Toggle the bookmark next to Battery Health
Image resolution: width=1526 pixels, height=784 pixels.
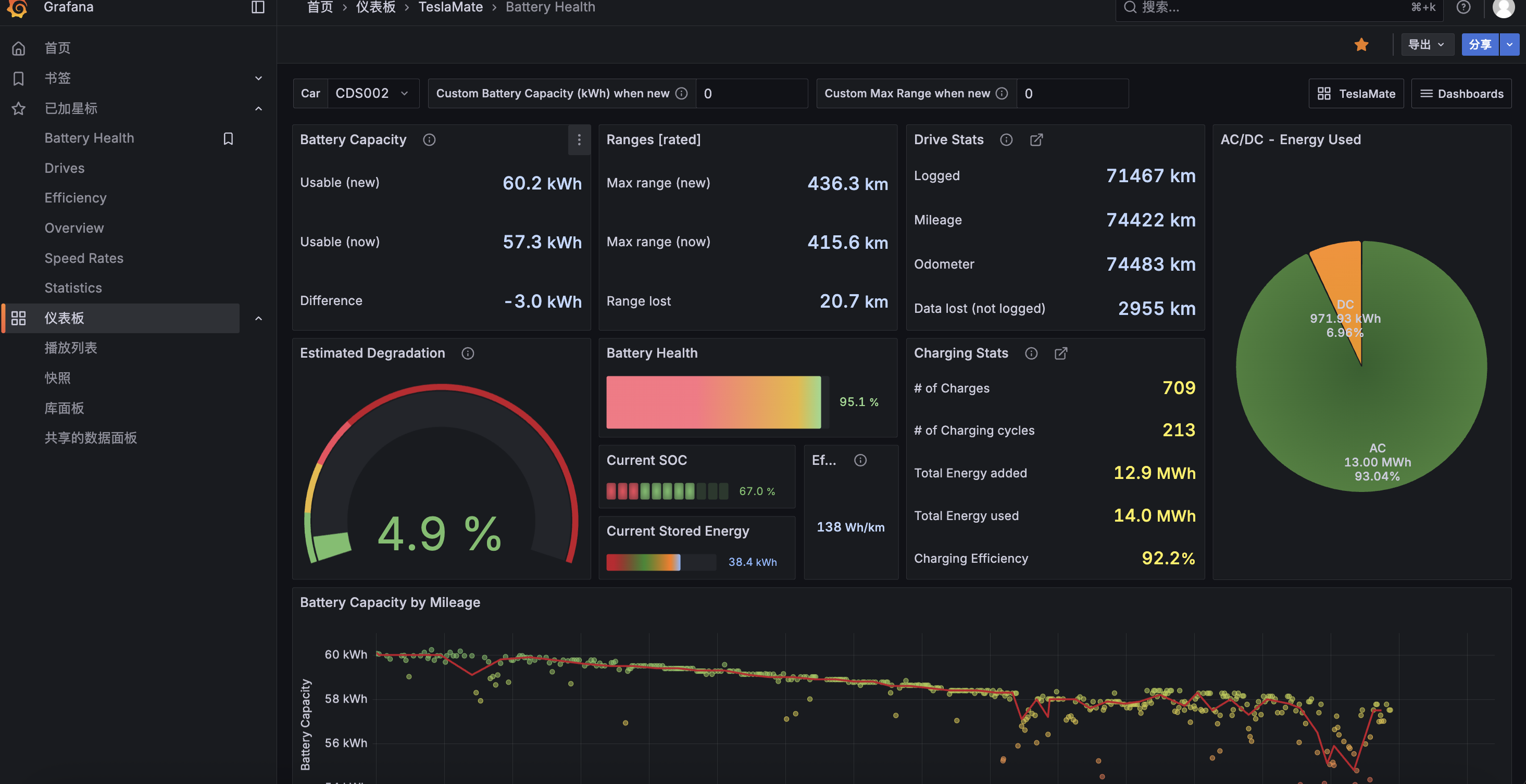[x=228, y=138]
